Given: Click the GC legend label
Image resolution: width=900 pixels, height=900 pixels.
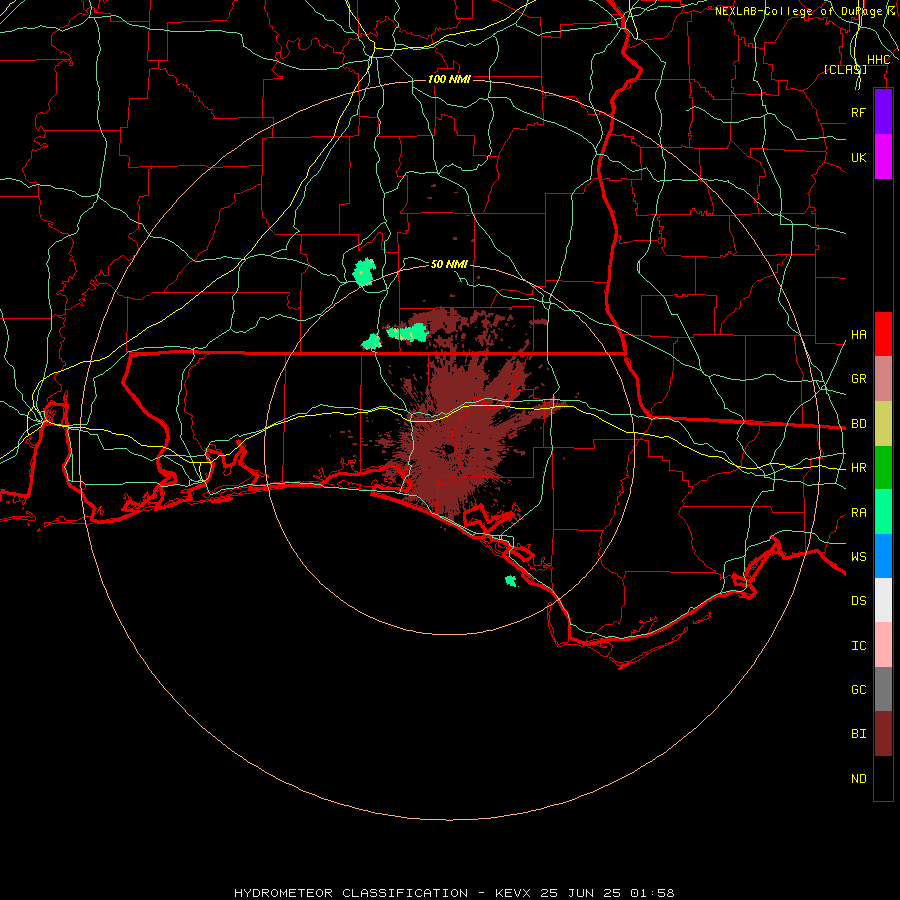Looking at the screenshot, I should click(858, 690).
